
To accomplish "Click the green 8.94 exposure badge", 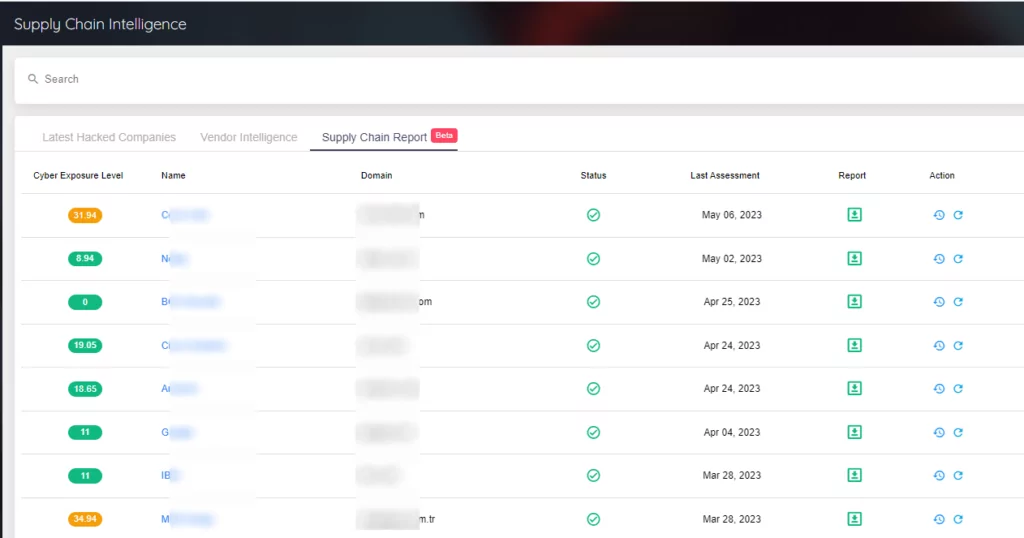I will click(x=85, y=259).
